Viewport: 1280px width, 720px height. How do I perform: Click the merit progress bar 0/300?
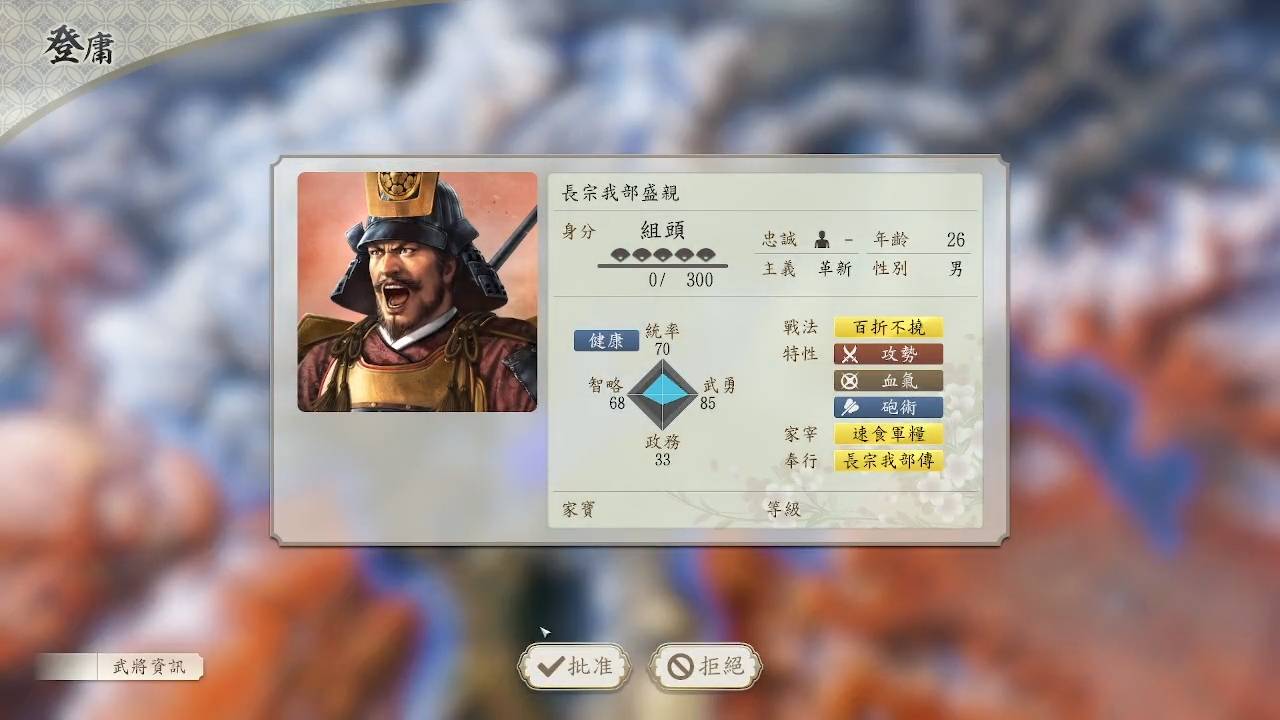pos(663,267)
